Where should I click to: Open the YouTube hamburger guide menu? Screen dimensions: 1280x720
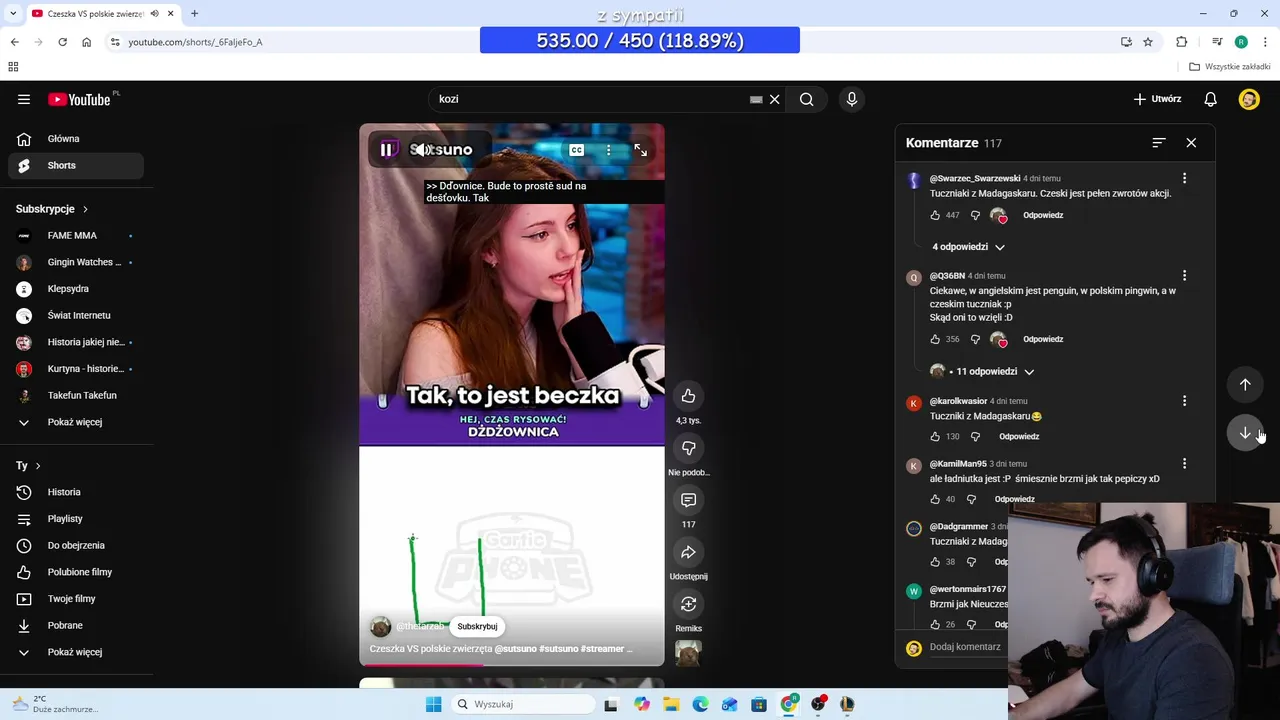click(24, 99)
